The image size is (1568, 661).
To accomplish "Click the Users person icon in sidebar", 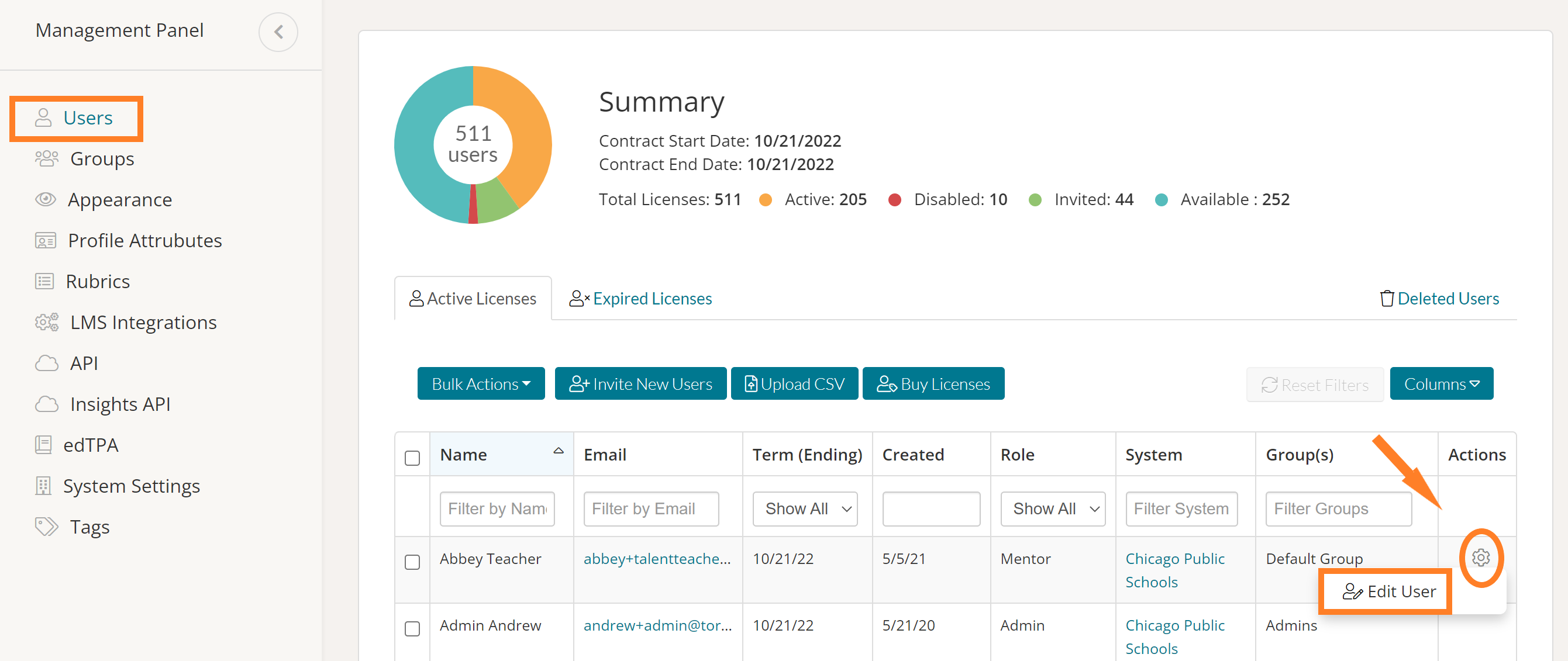I will [x=43, y=117].
